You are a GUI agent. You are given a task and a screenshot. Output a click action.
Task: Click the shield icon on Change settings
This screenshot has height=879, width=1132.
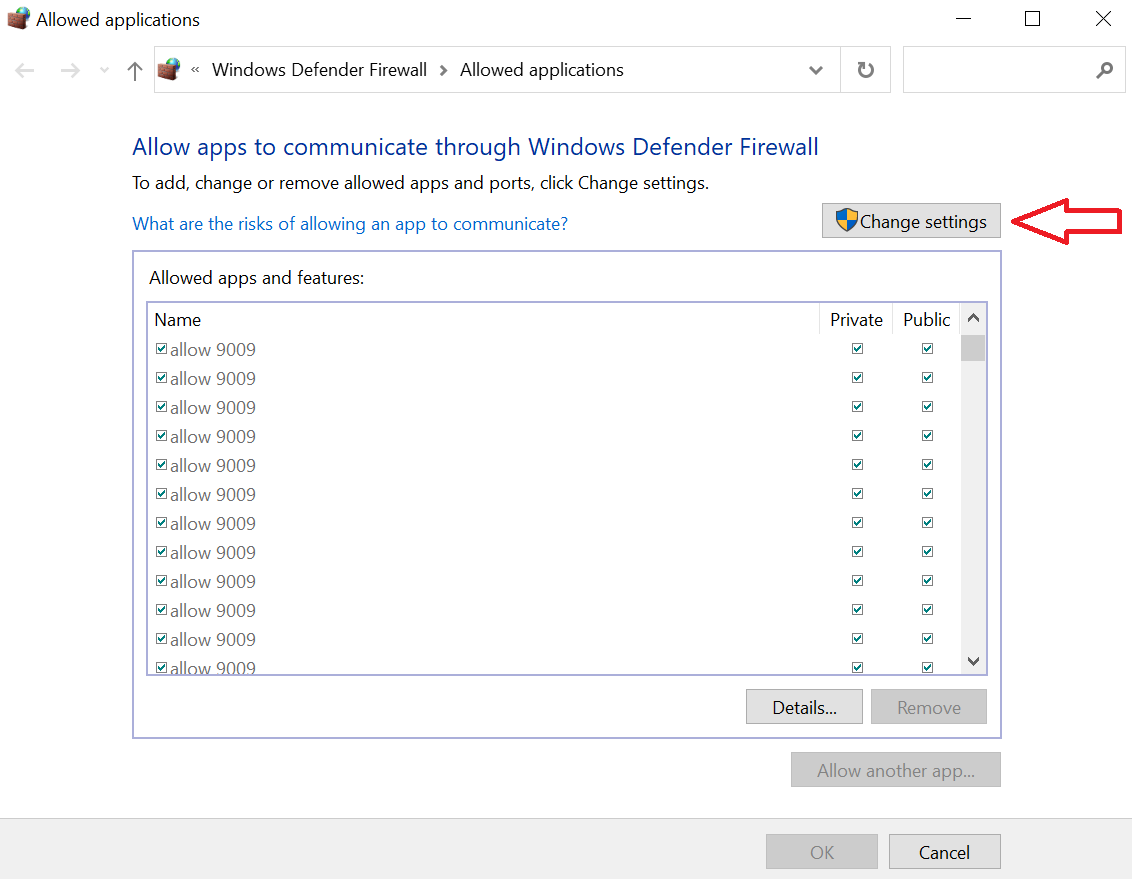coord(846,220)
